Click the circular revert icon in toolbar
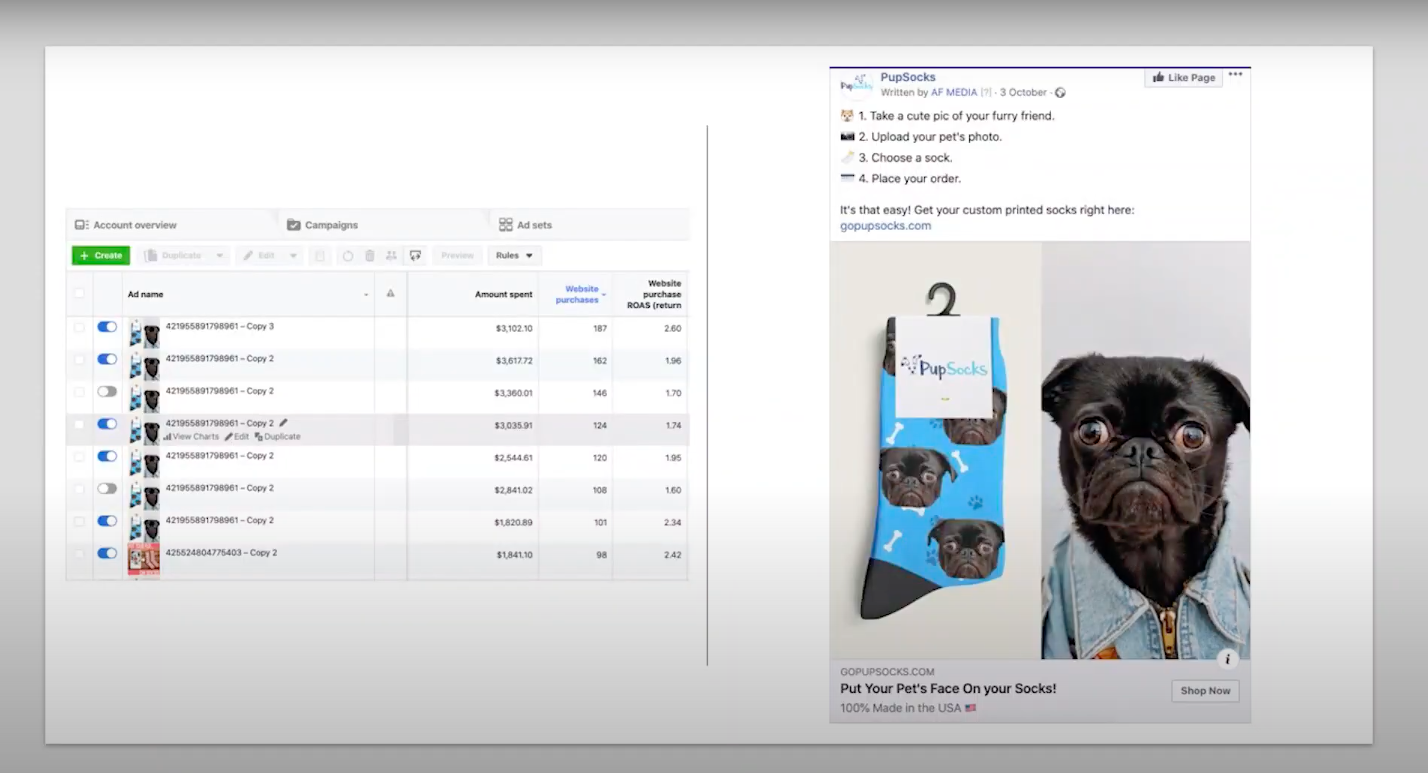Screen dimensions: 1428x773 tap(348, 256)
